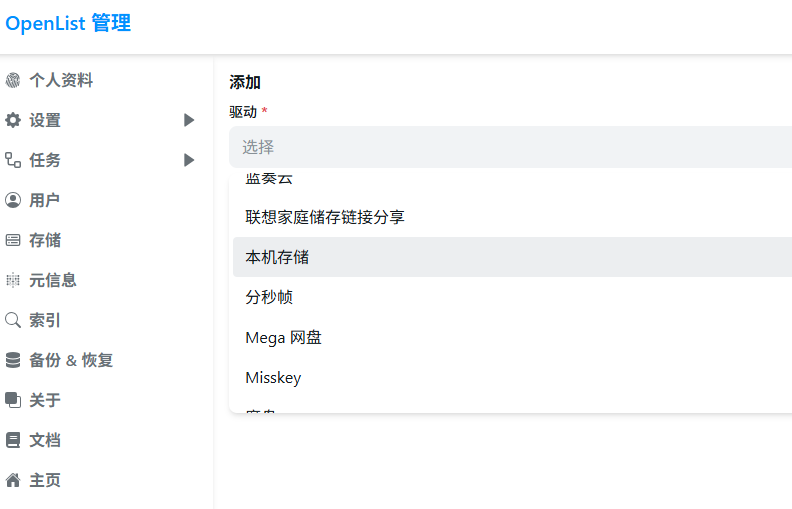
Task: Expand the 任务 submenu arrow
Action: [189, 160]
